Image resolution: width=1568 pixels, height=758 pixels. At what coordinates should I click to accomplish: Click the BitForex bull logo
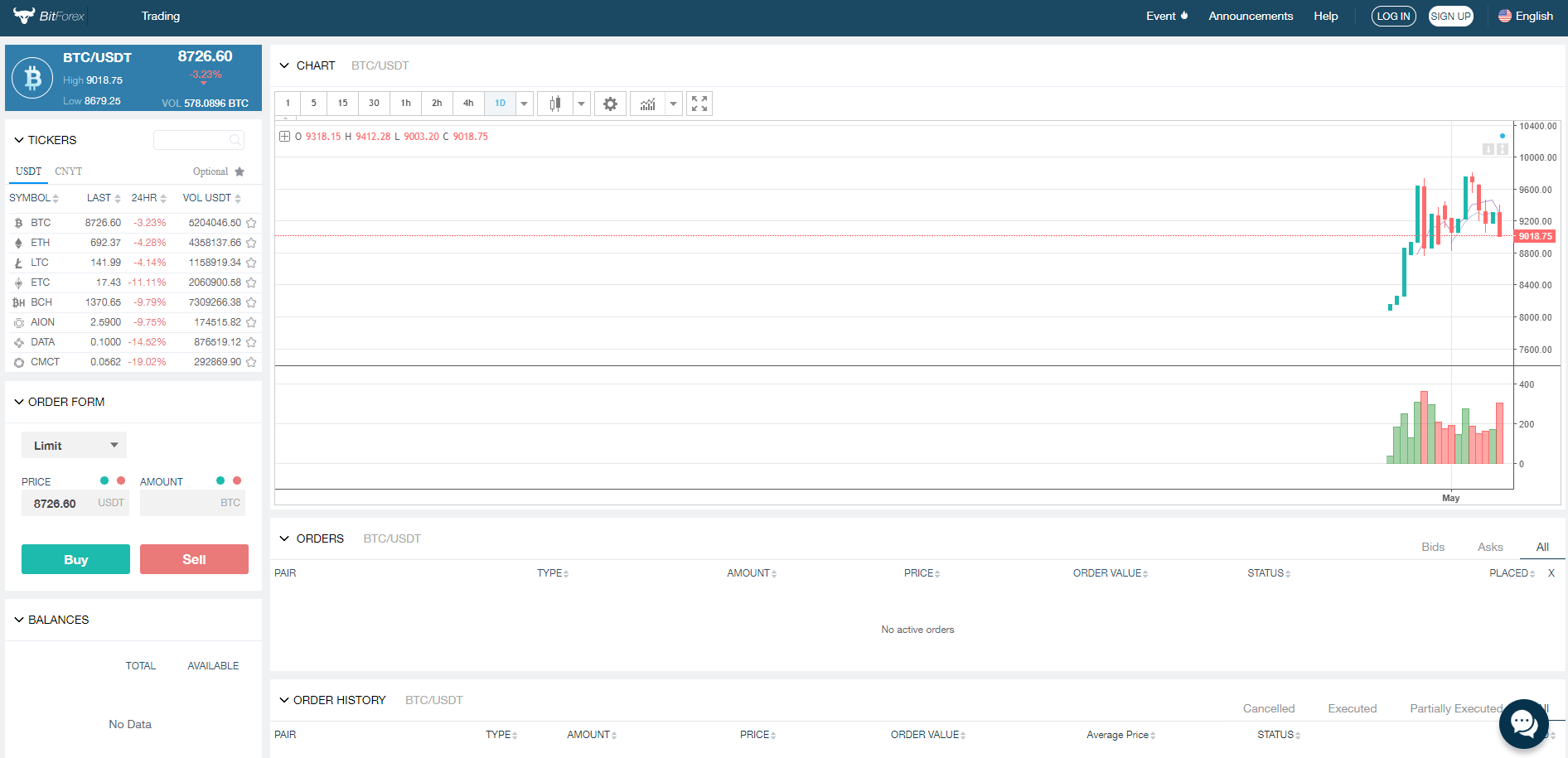click(24, 15)
